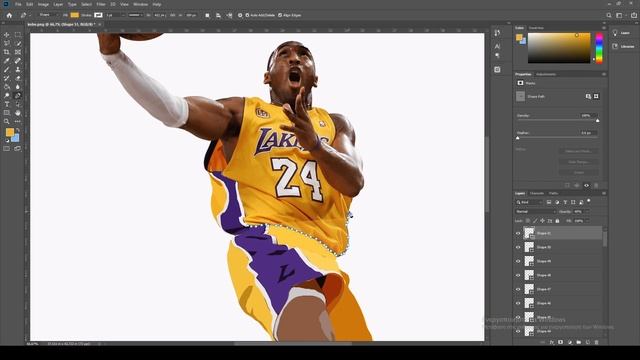Image resolution: width=640 pixels, height=360 pixels.
Task: Open the layer Fill dropdown arrow
Action: pyautogui.click(x=587, y=221)
